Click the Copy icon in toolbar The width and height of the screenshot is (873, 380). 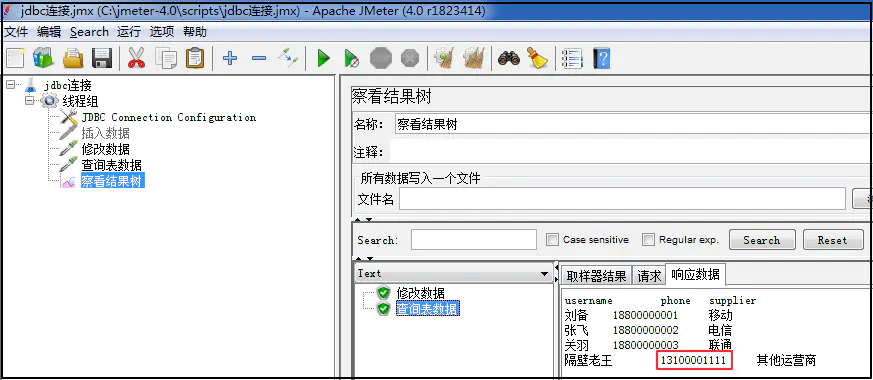click(166, 58)
